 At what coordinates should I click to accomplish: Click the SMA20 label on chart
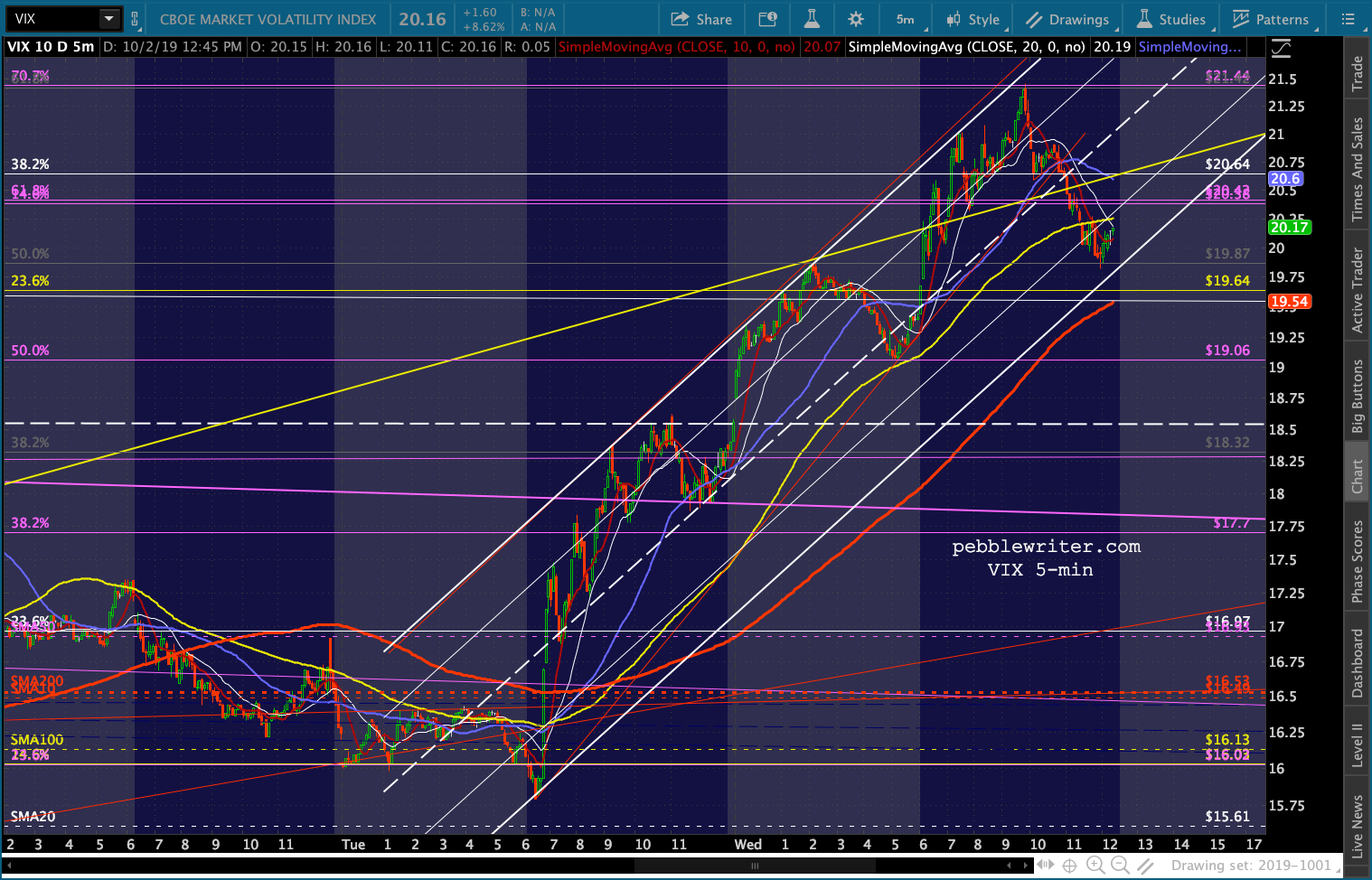coord(33,817)
